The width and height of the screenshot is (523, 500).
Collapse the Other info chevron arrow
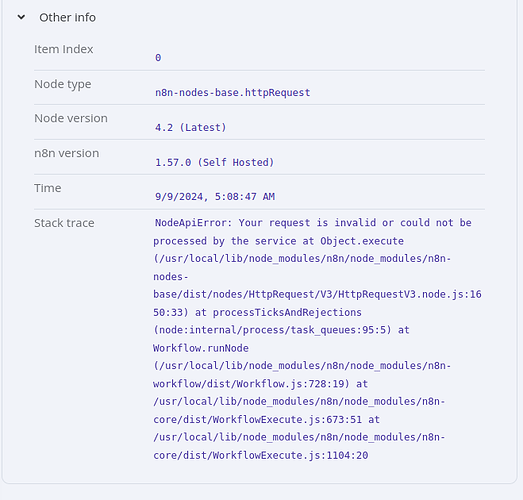[21, 17]
